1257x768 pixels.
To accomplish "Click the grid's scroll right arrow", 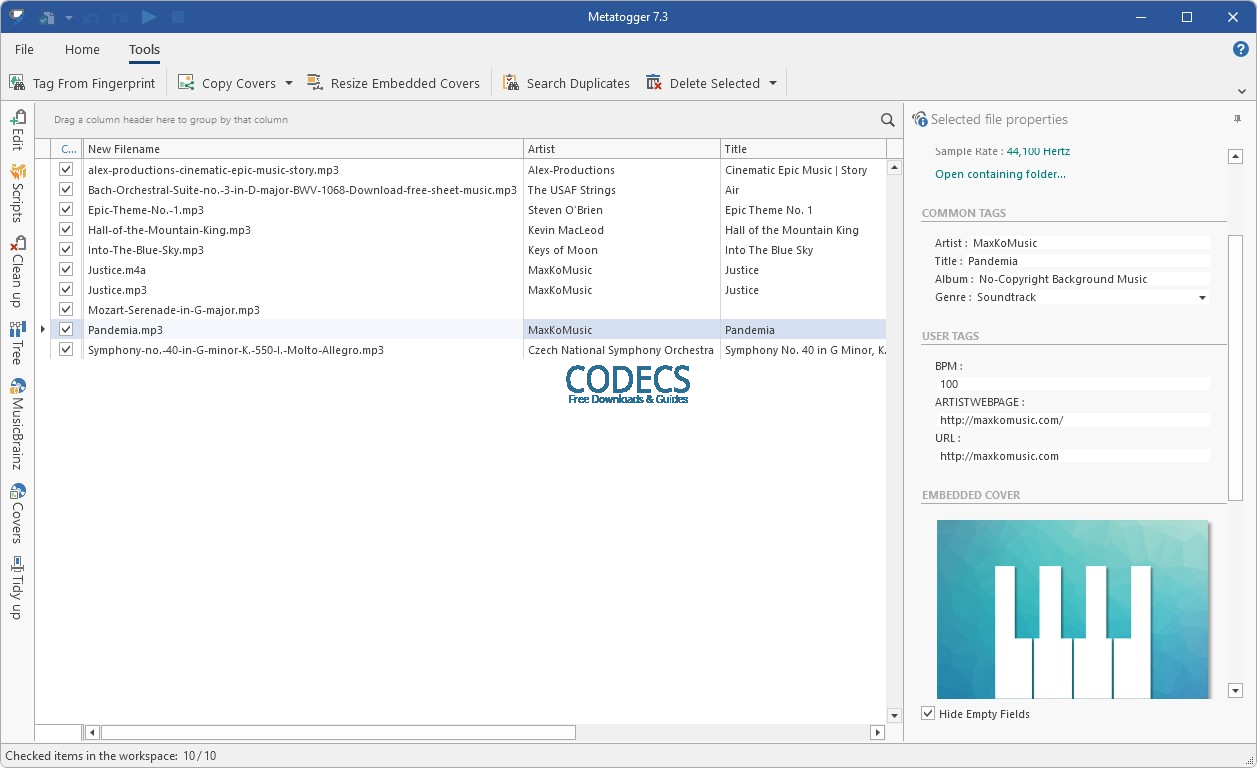I will (x=878, y=732).
